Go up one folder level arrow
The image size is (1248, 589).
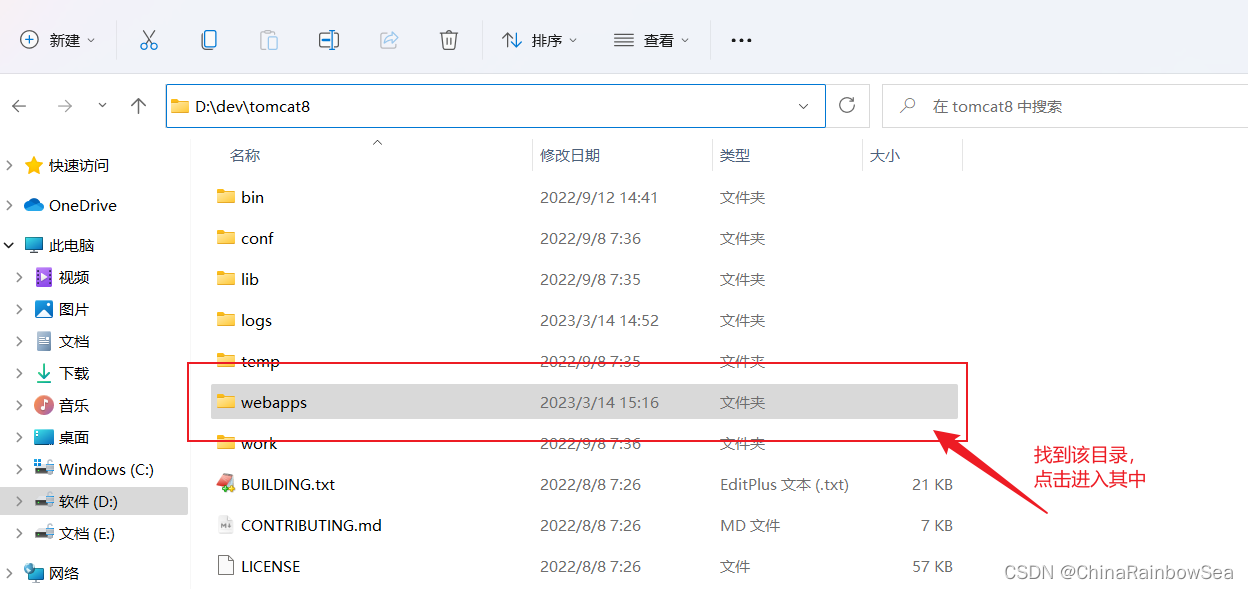(x=139, y=106)
